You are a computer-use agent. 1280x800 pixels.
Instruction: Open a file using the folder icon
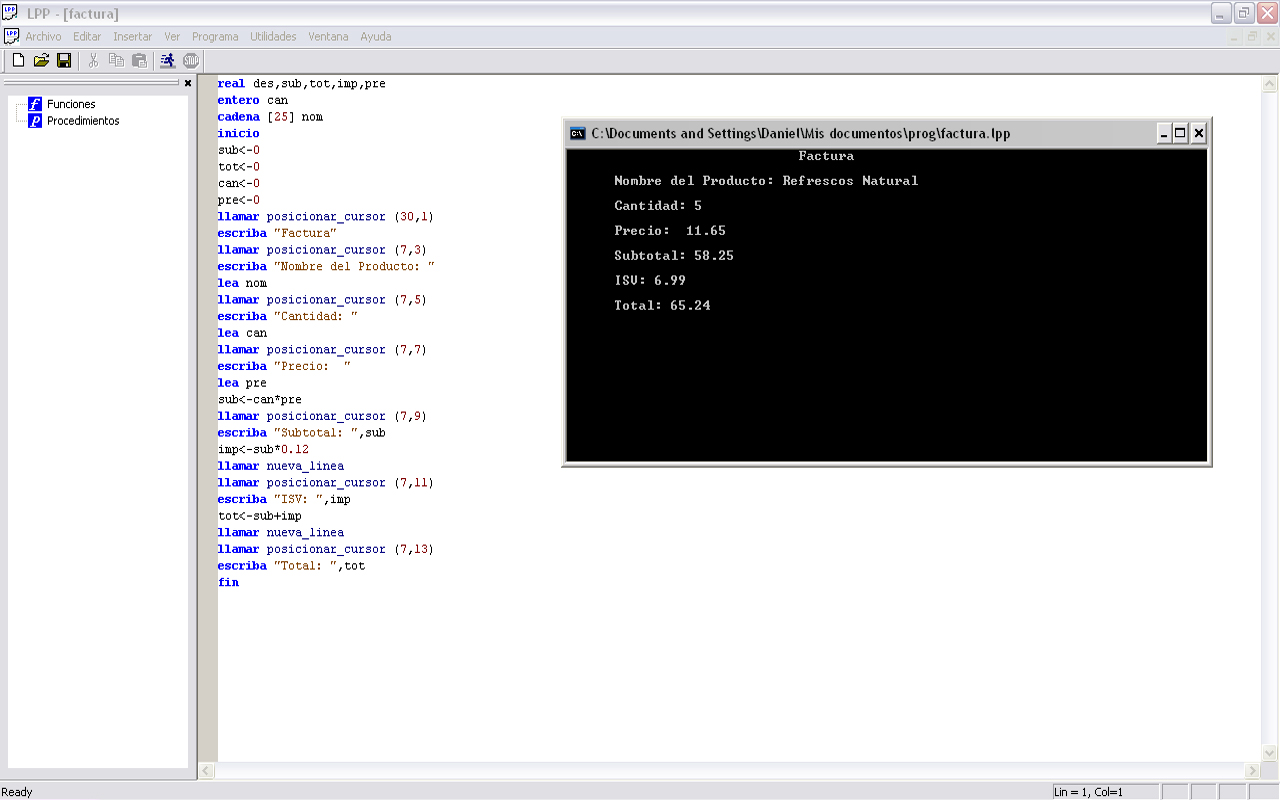click(x=41, y=61)
